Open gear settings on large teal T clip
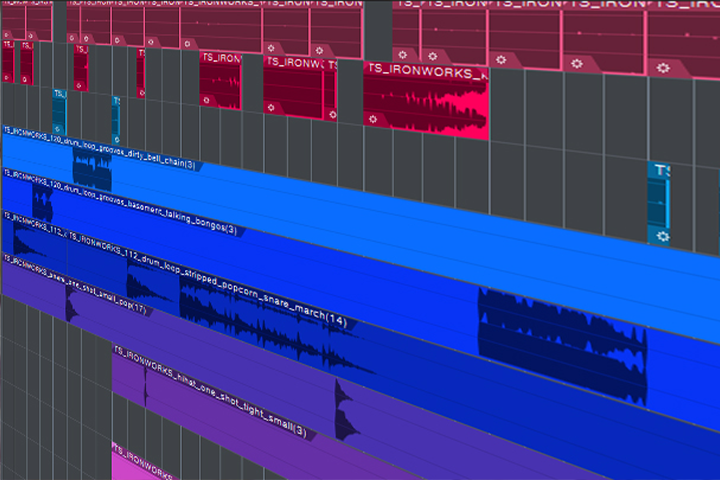 click(x=662, y=236)
